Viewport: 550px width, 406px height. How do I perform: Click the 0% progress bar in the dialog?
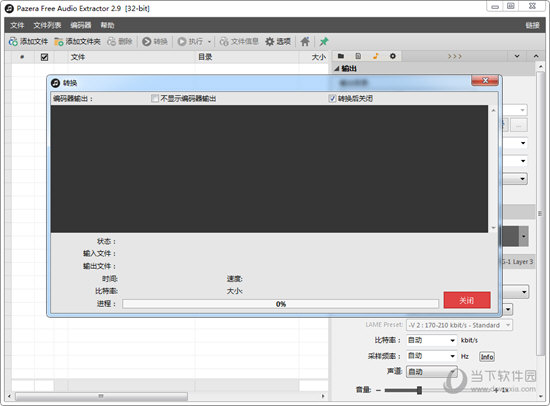point(281,304)
